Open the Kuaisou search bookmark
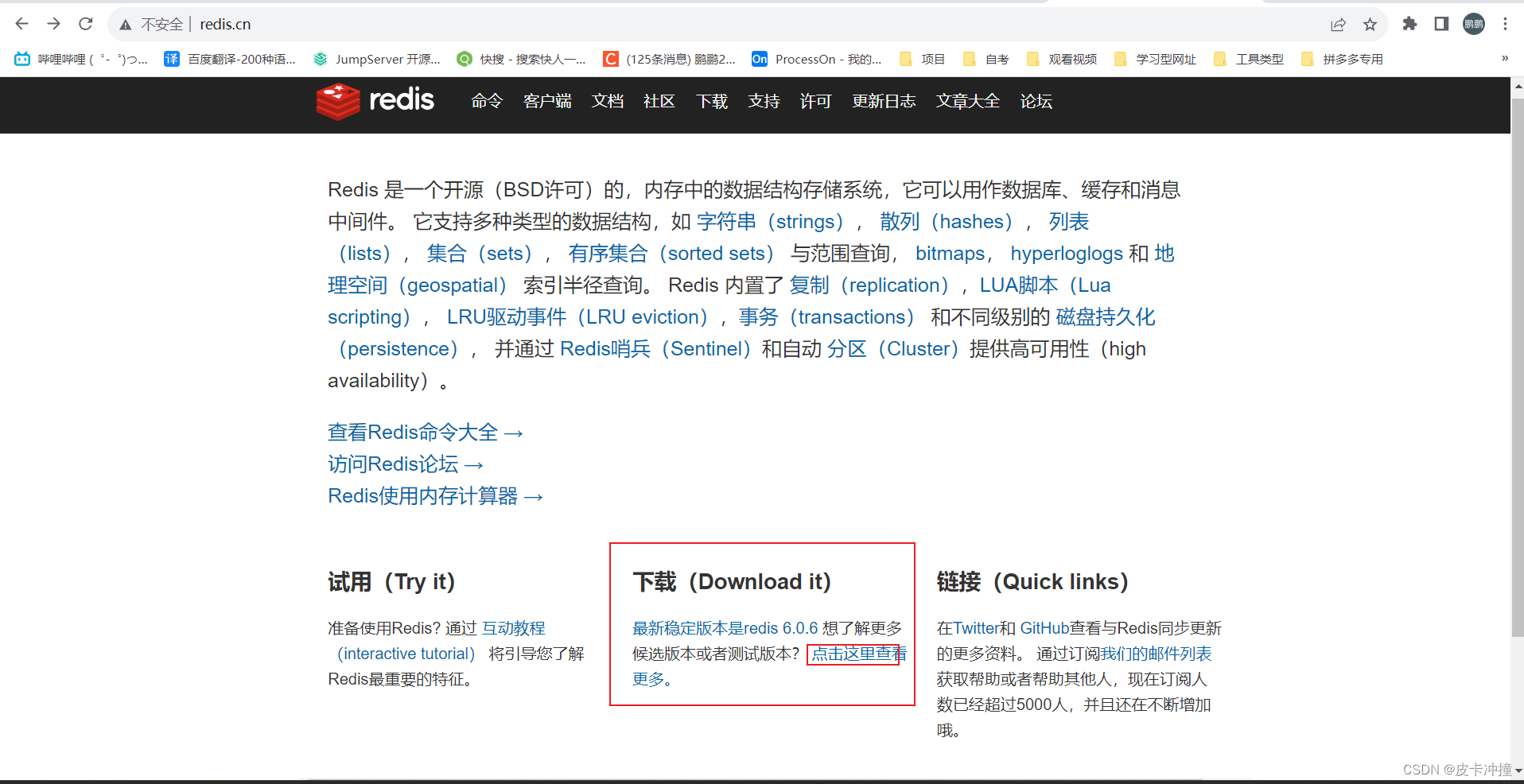1524x784 pixels. pyautogui.click(x=521, y=59)
